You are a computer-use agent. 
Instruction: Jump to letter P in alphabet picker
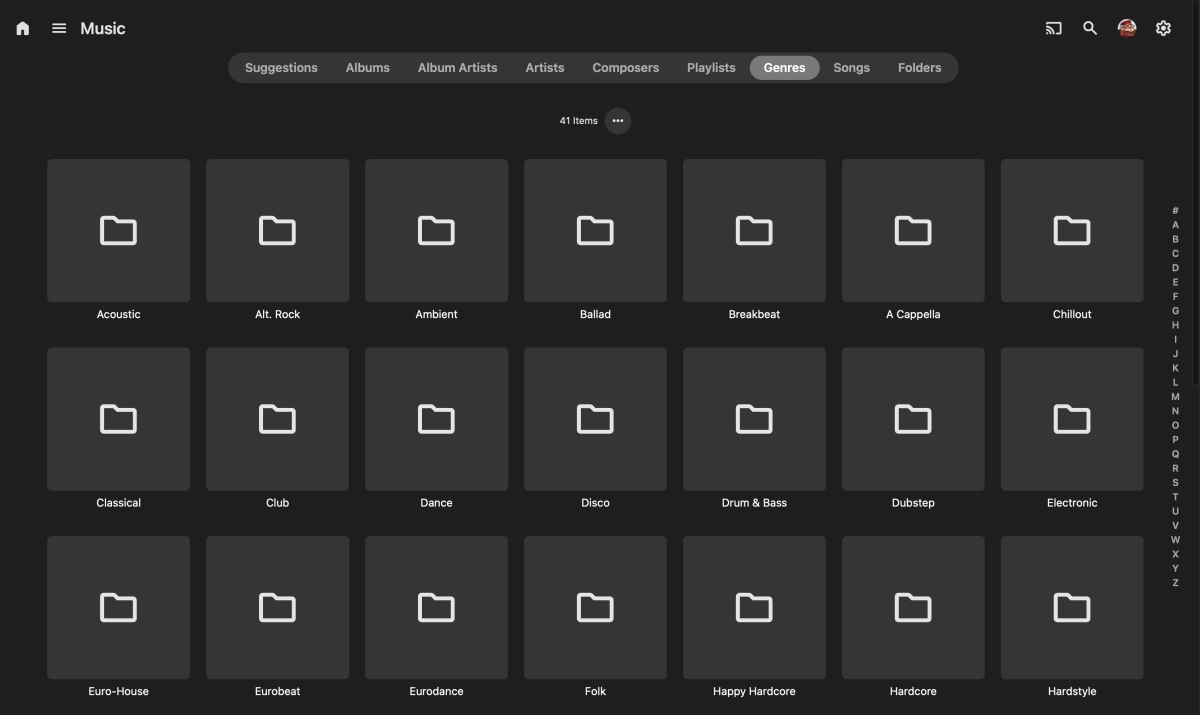1175,439
